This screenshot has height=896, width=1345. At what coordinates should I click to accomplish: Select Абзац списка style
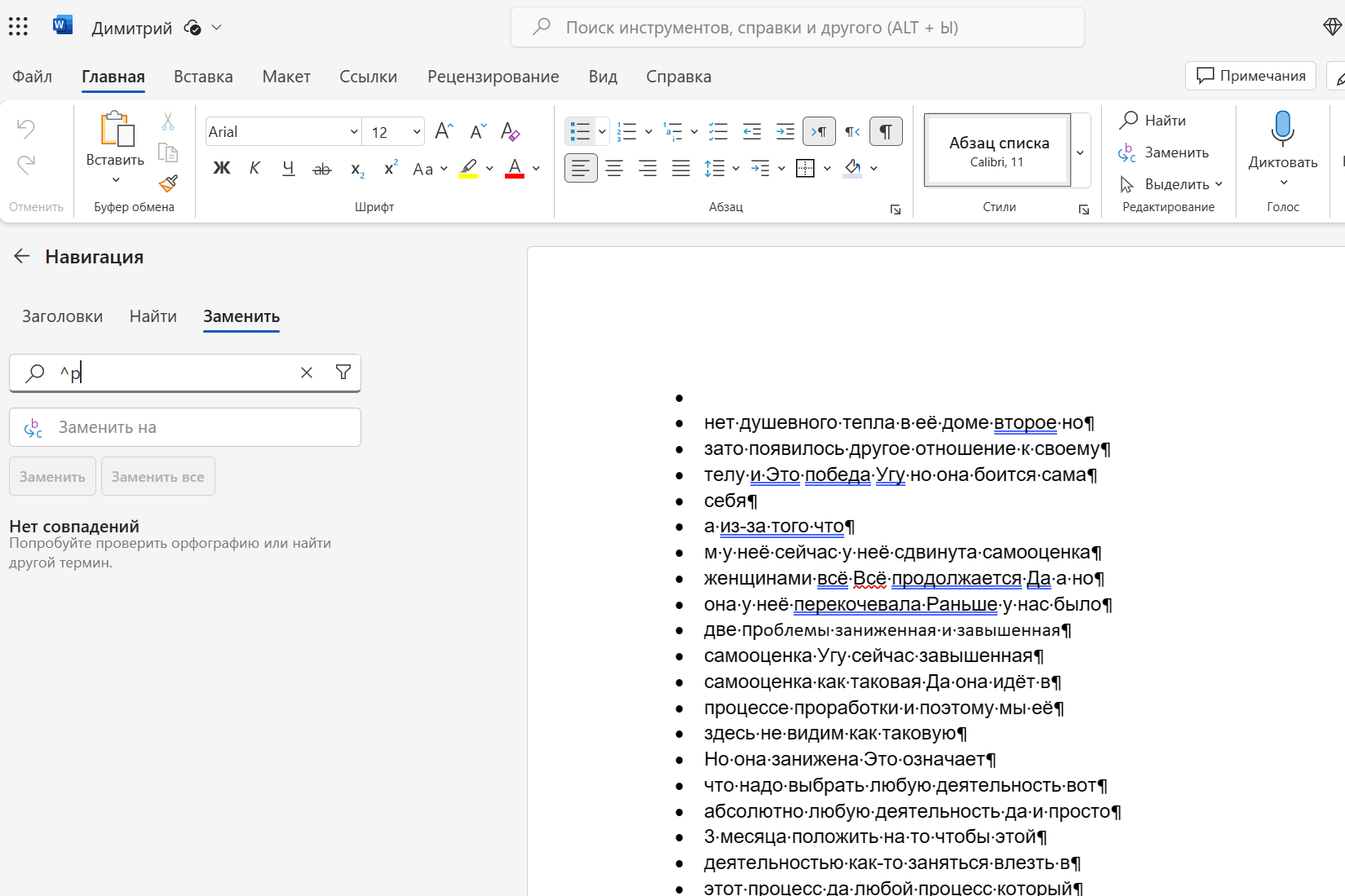click(x=998, y=151)
